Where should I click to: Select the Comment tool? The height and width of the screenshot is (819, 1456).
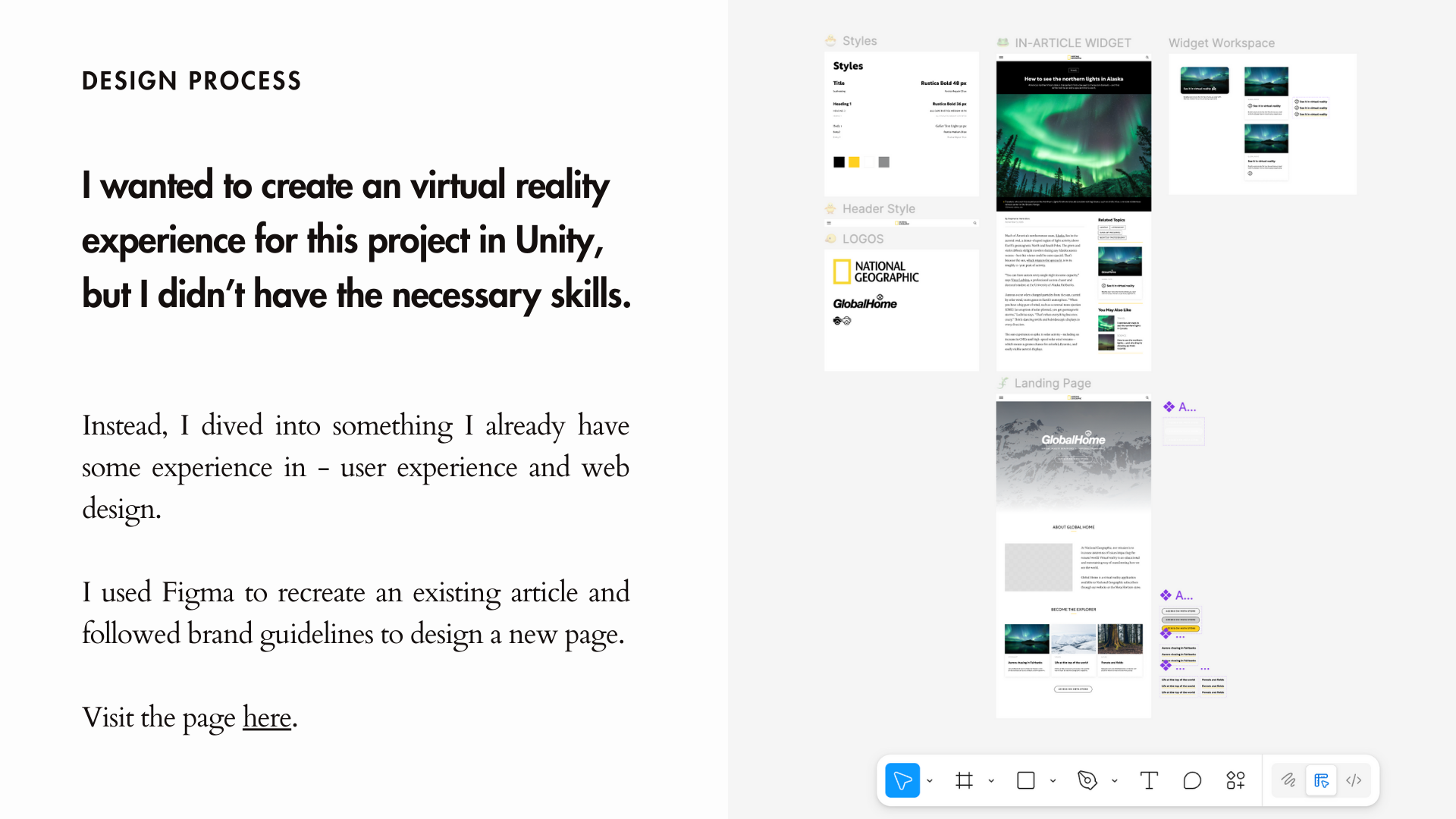1192,780
